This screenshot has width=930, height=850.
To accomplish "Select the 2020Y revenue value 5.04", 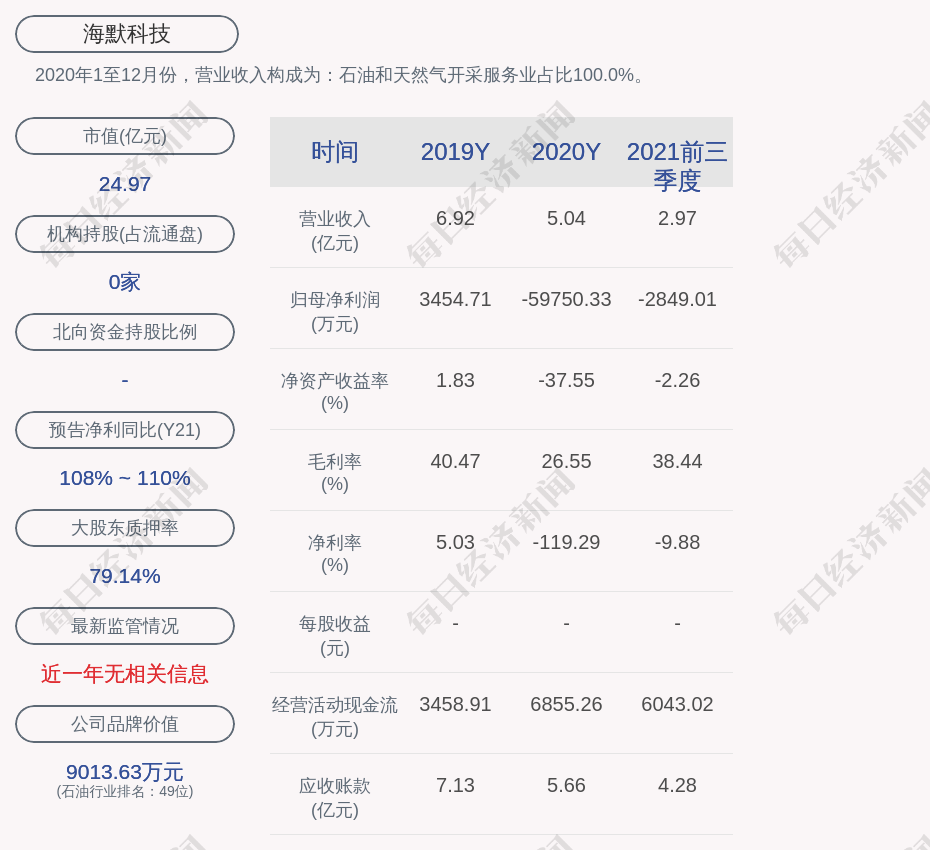I will tap(566, 218).
